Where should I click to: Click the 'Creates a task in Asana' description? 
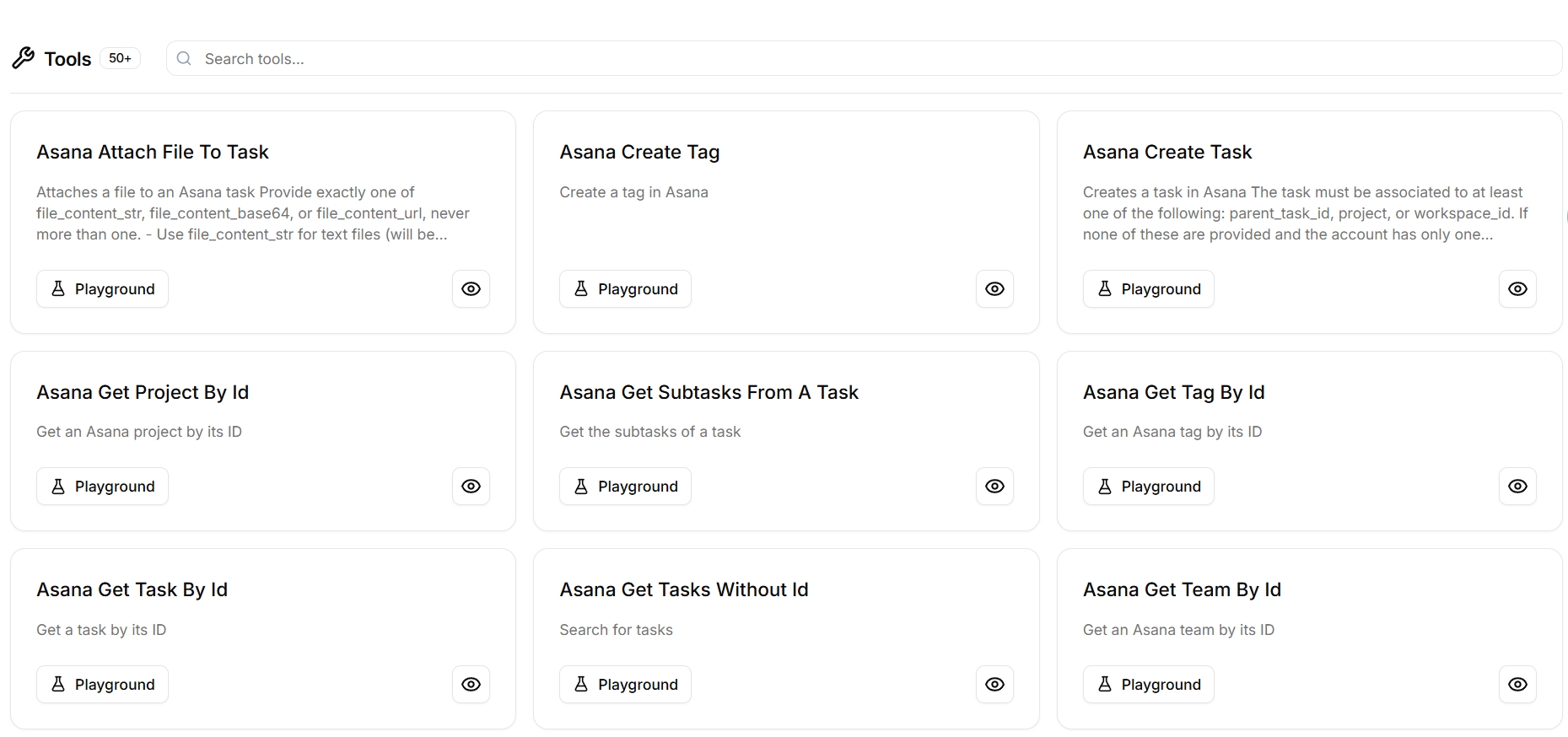click(1305, 213)
